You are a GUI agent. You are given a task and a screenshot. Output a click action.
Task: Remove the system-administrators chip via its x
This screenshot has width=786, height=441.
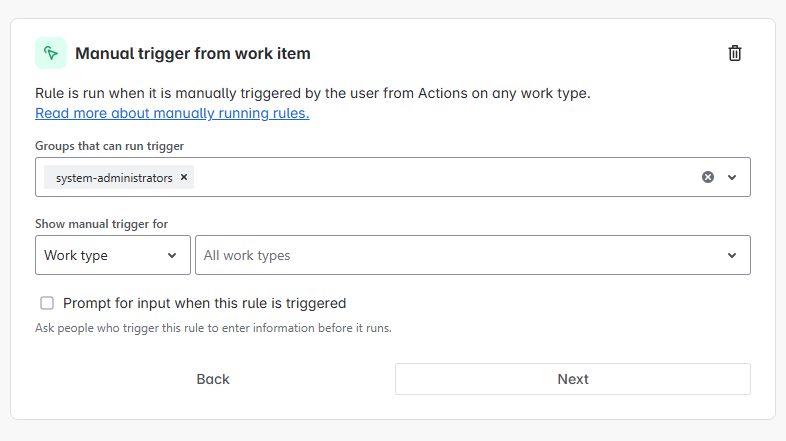point(184,177)
